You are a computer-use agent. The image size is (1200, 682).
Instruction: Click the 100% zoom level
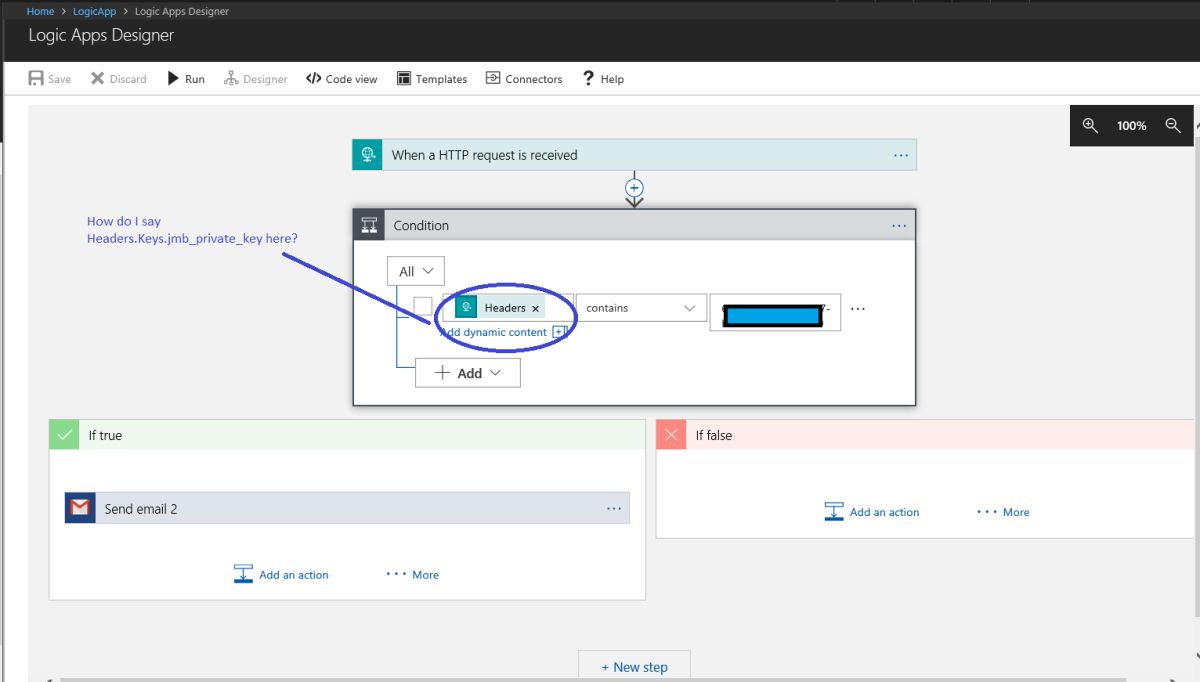(1132, 126)
